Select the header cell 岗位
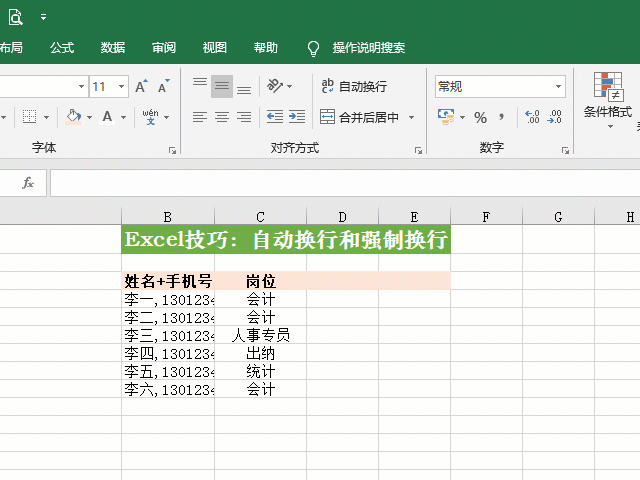640x480 pixels. click(260, 281)
